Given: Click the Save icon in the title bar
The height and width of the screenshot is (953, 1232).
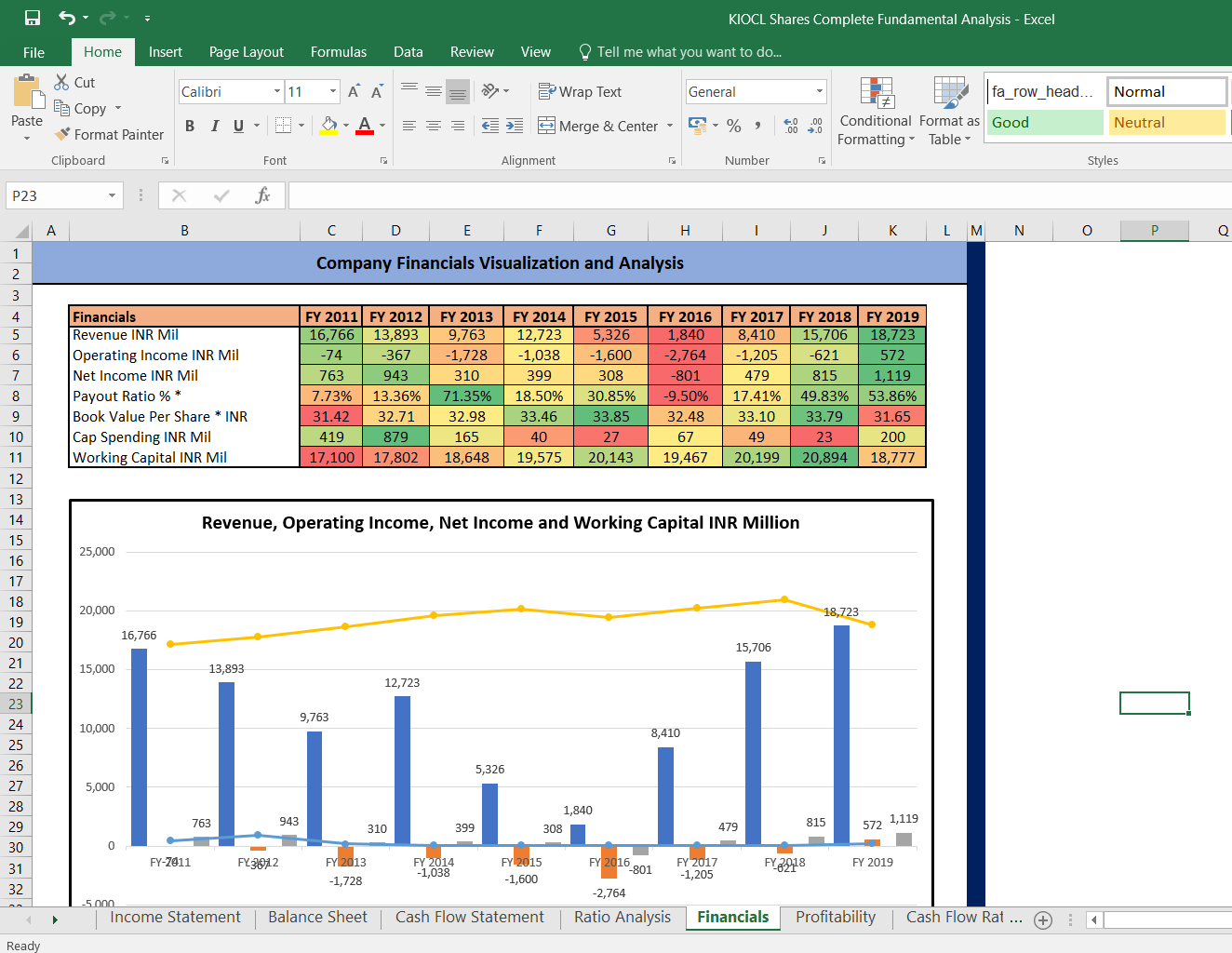Looking at the screenshot, I should (x=33, y=18).
